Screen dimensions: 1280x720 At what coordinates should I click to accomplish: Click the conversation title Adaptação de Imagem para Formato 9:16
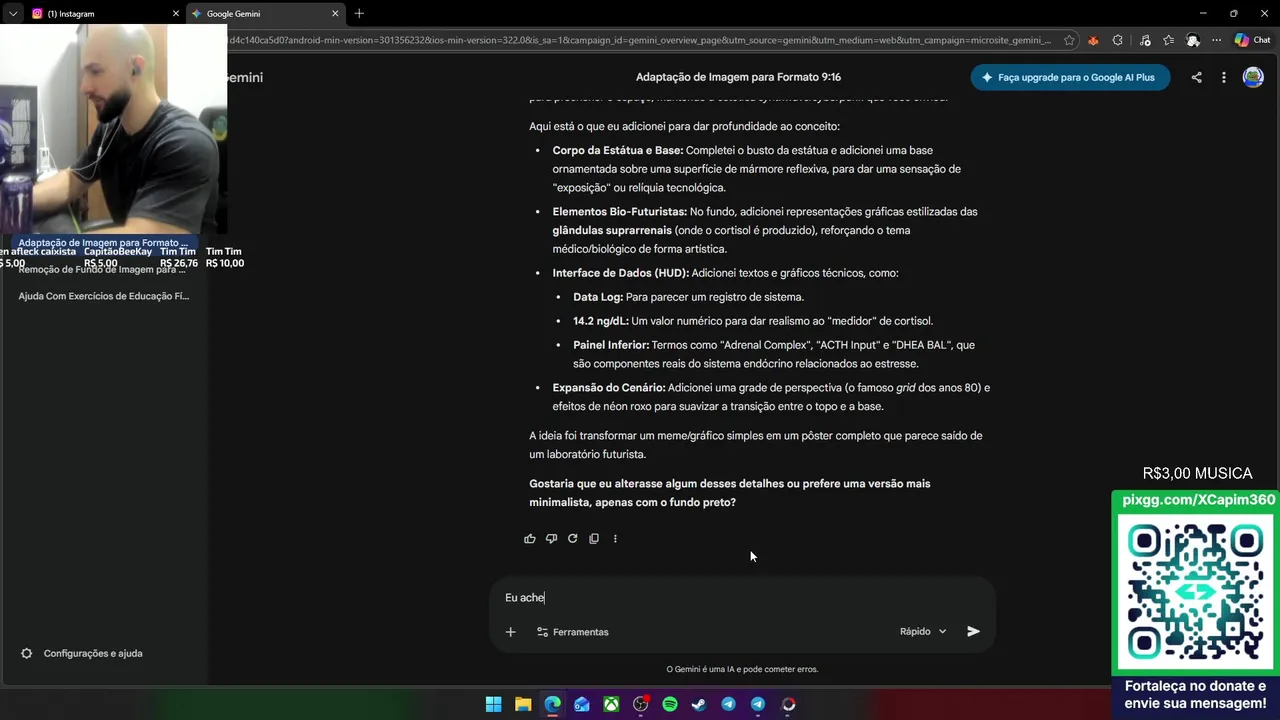point(738,77)
